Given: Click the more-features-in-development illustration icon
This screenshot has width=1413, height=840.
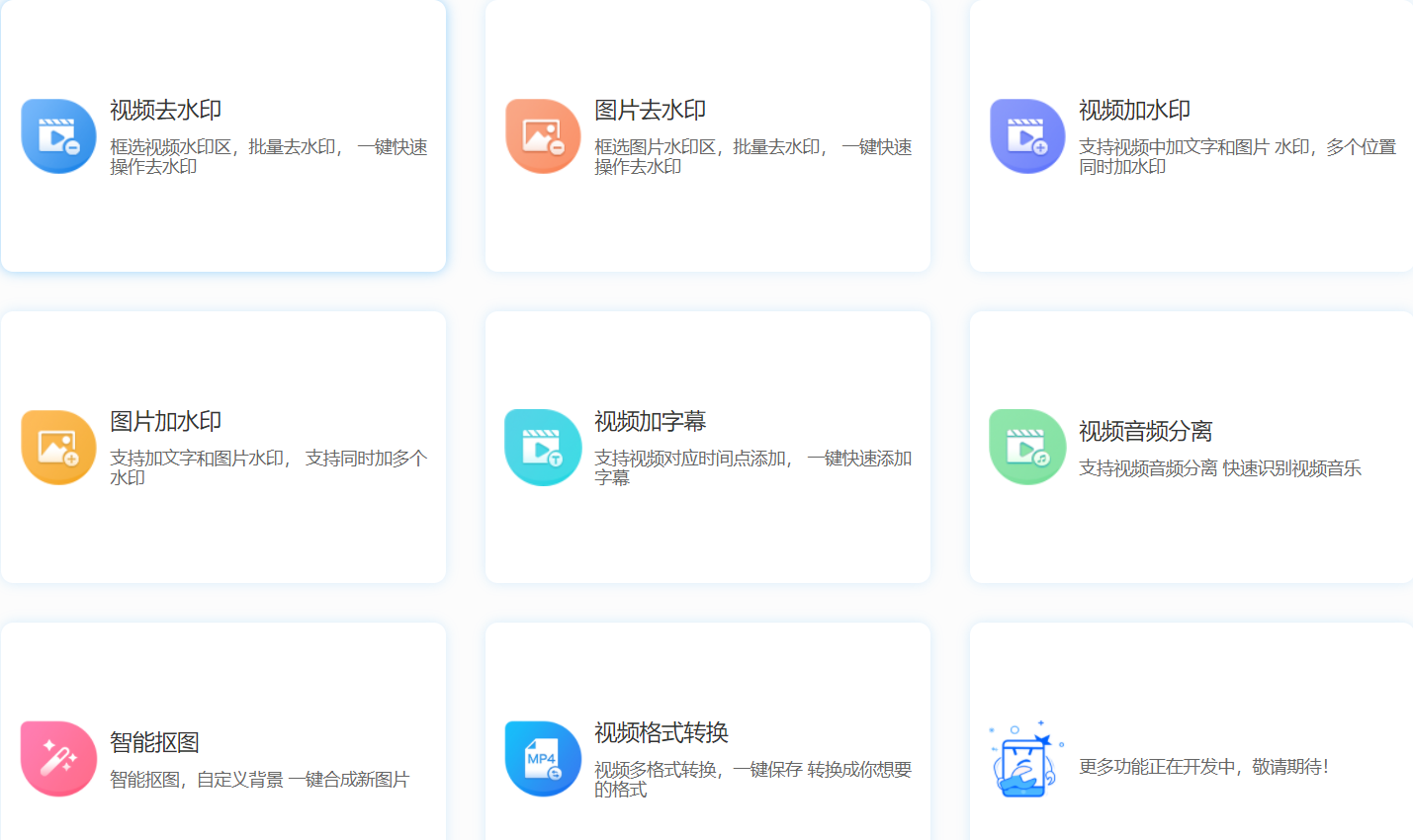Looking at the screenshot, I should (1026, 759).
